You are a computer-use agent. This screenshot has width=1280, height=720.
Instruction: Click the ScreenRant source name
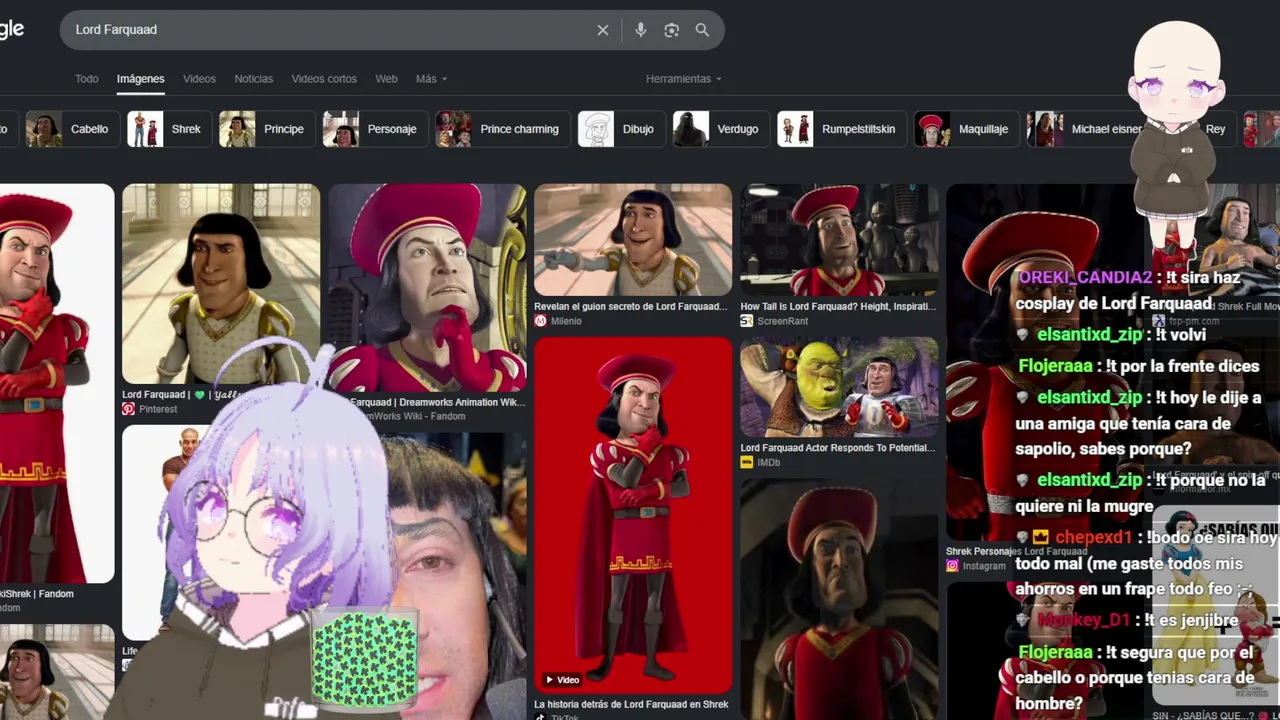(x=783, y=321)
